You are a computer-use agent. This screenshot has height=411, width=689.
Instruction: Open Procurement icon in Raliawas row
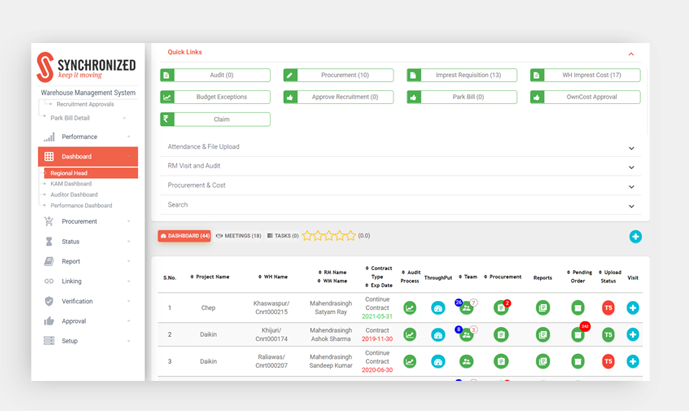click(x=500, y=361)
